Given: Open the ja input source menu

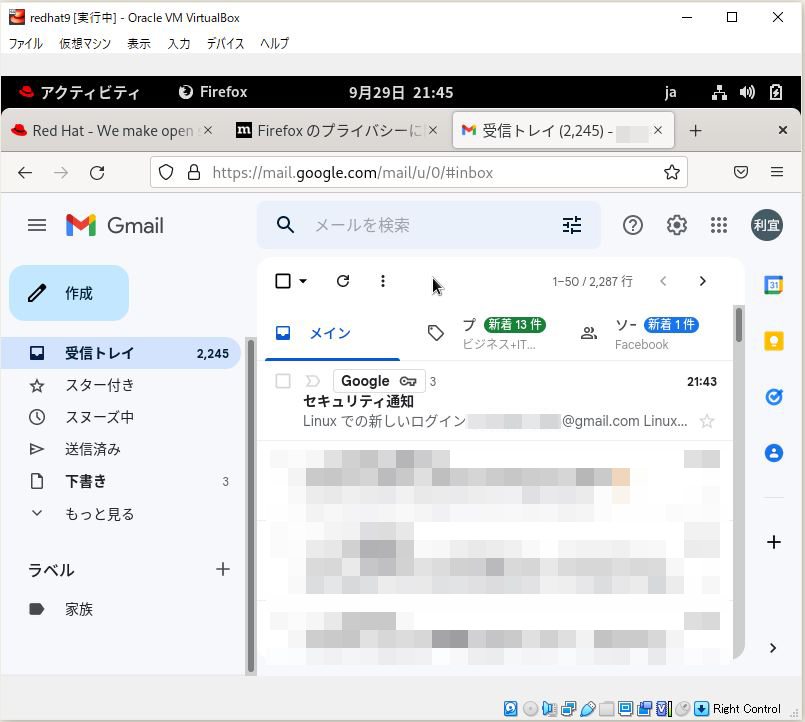Looking at the screenshot, I should click(670, 92).
